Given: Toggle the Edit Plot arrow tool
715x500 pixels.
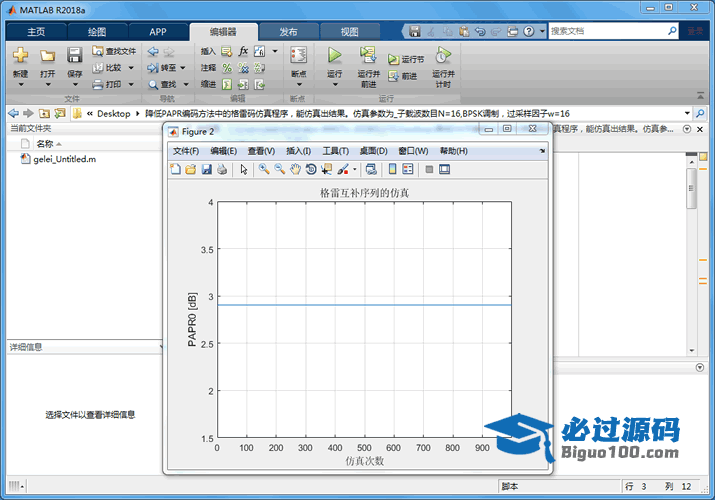Looking at the screenshot, I should point(244,169).
